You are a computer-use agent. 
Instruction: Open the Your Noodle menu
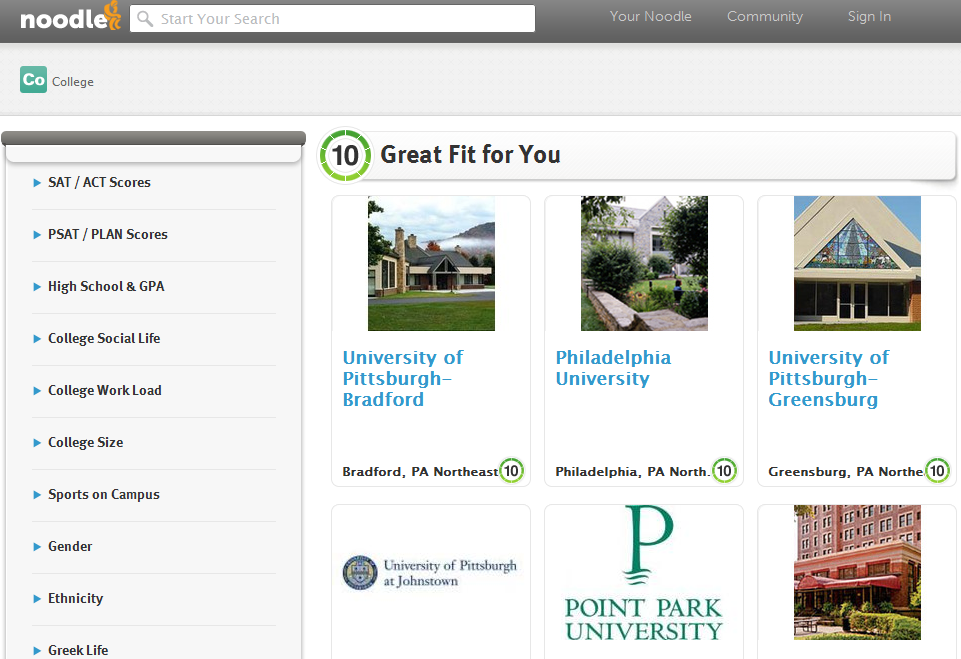click(x=650, y=17)
